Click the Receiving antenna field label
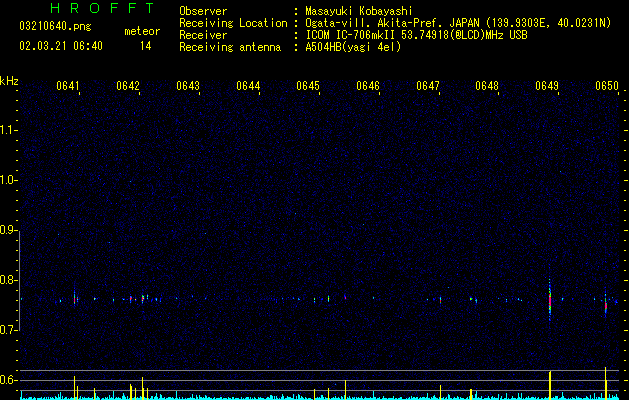The image size is (629, 400). [x=230, y=47]
